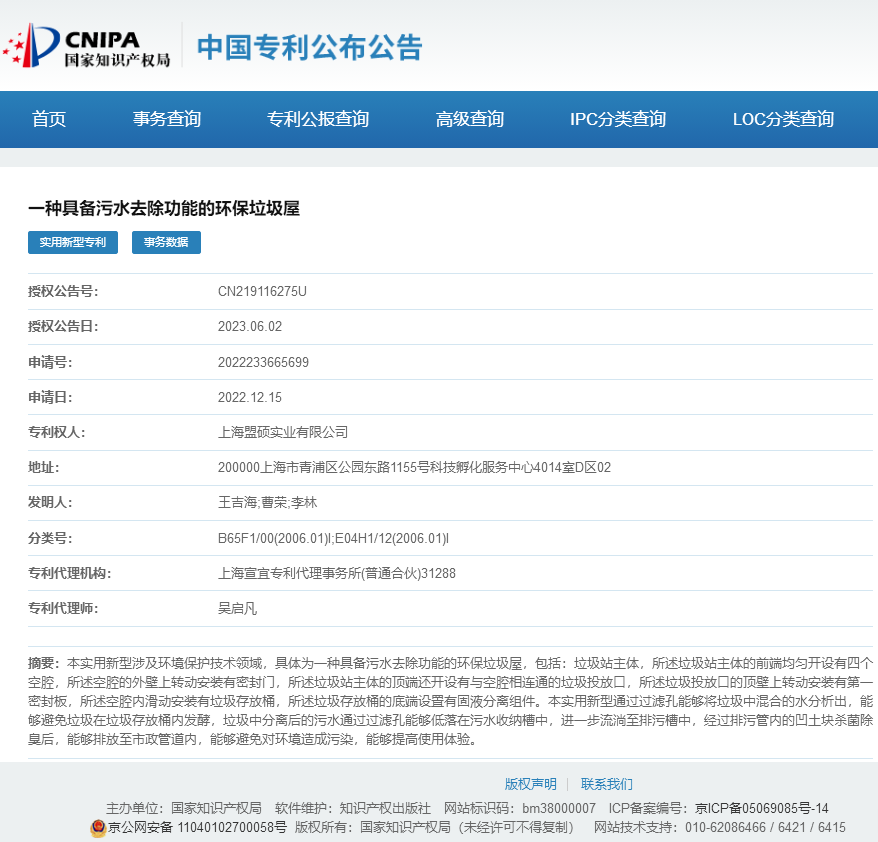Click the 实用新型专利 button
This screenshot has height=842, width=878.
pyautogui.click(x=73, y=242)
